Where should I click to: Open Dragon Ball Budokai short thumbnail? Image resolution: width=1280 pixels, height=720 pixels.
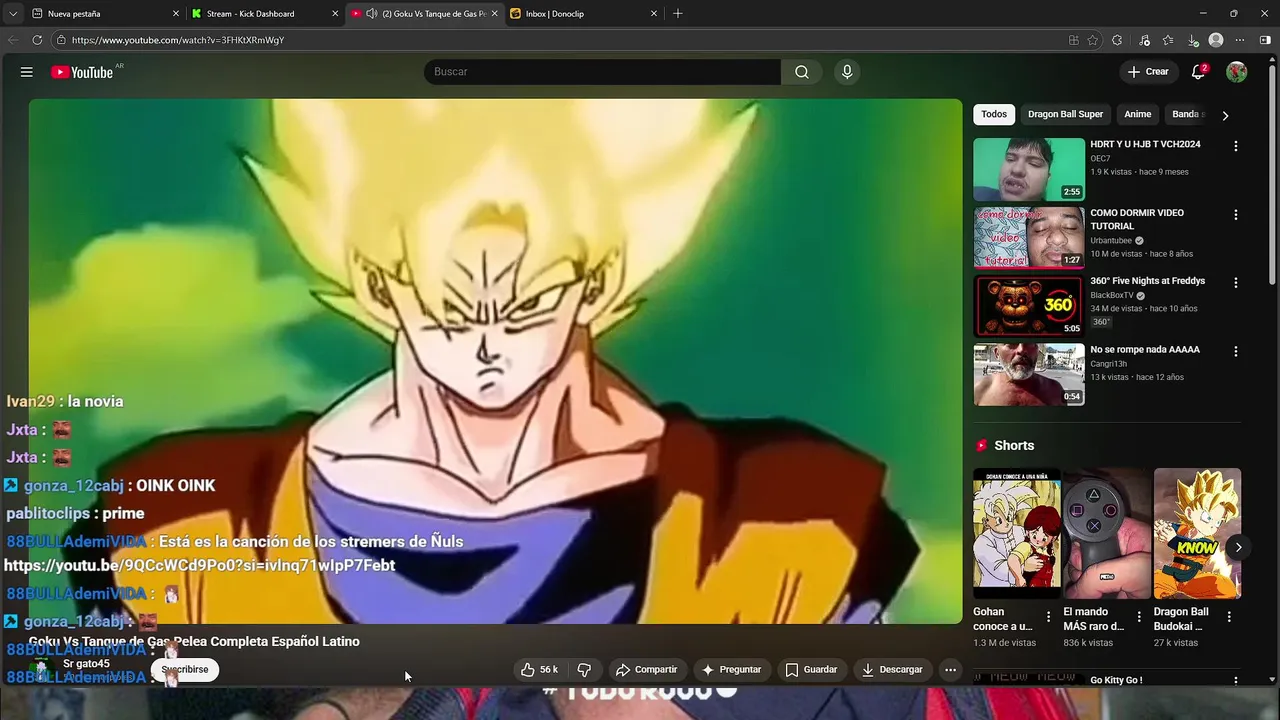coord(1197,533)
